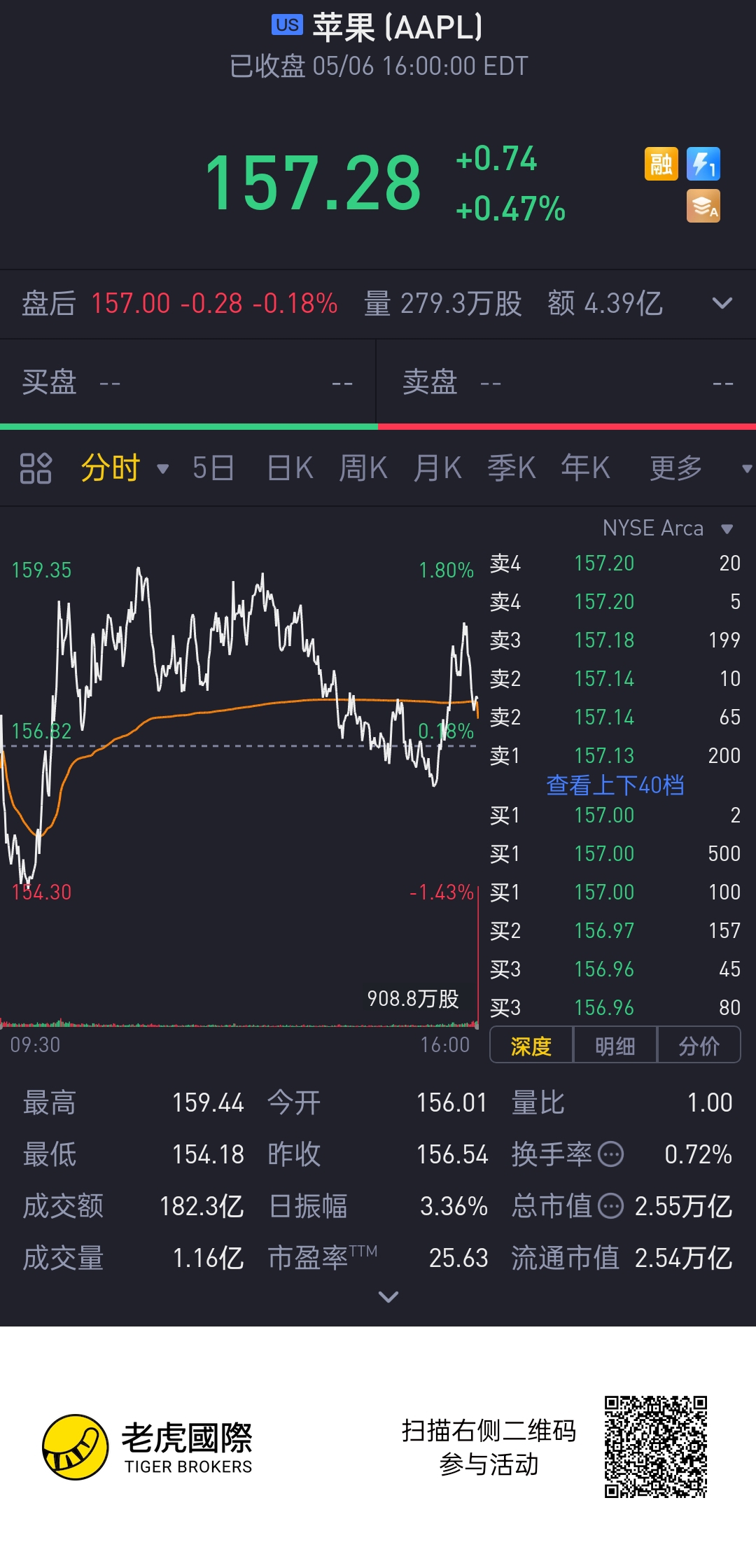Select the 深度 depth tab

(x=531, y=1046)
